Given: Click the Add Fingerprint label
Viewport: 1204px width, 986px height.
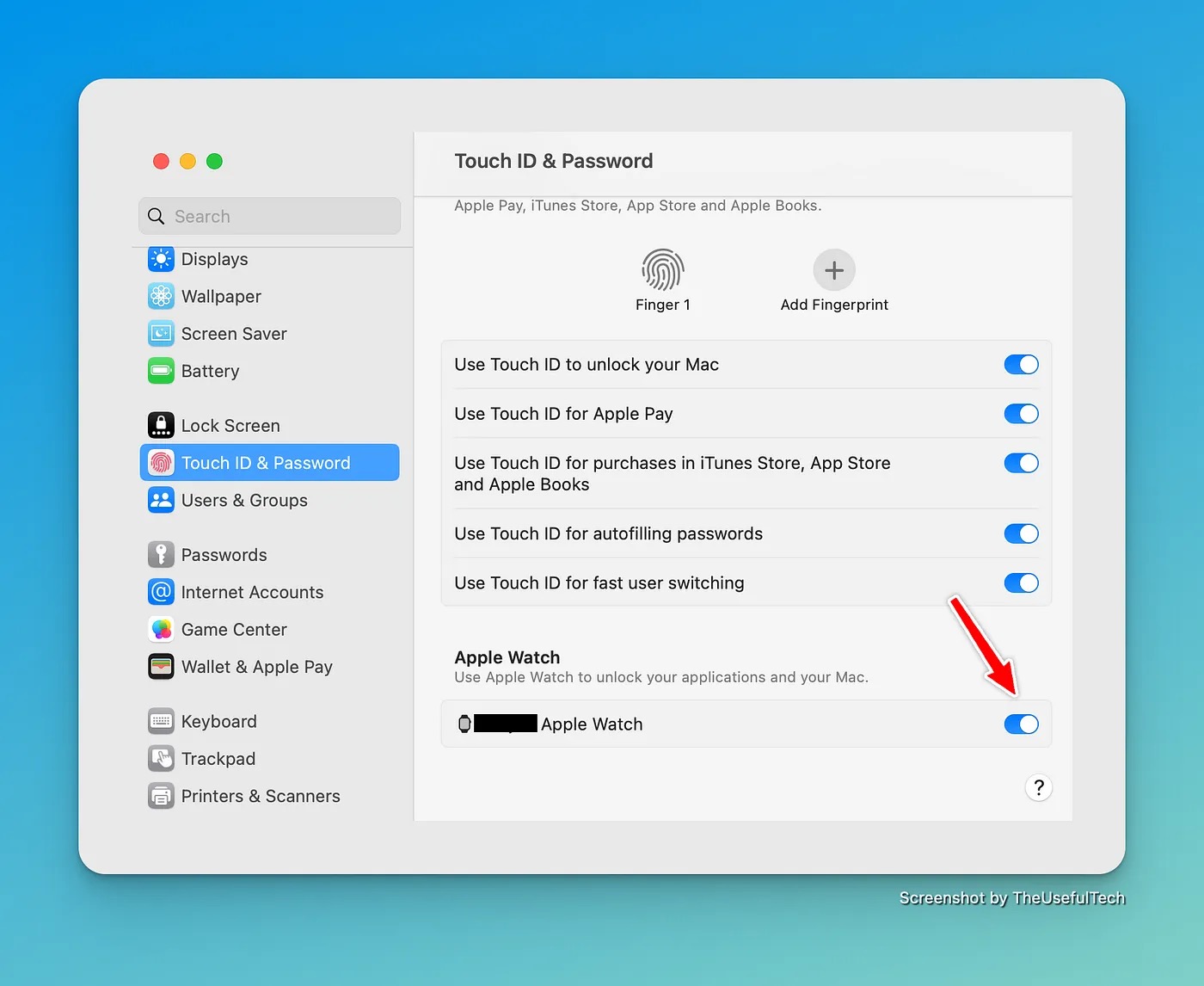Looking at the screenshot, I should point(834,305).
